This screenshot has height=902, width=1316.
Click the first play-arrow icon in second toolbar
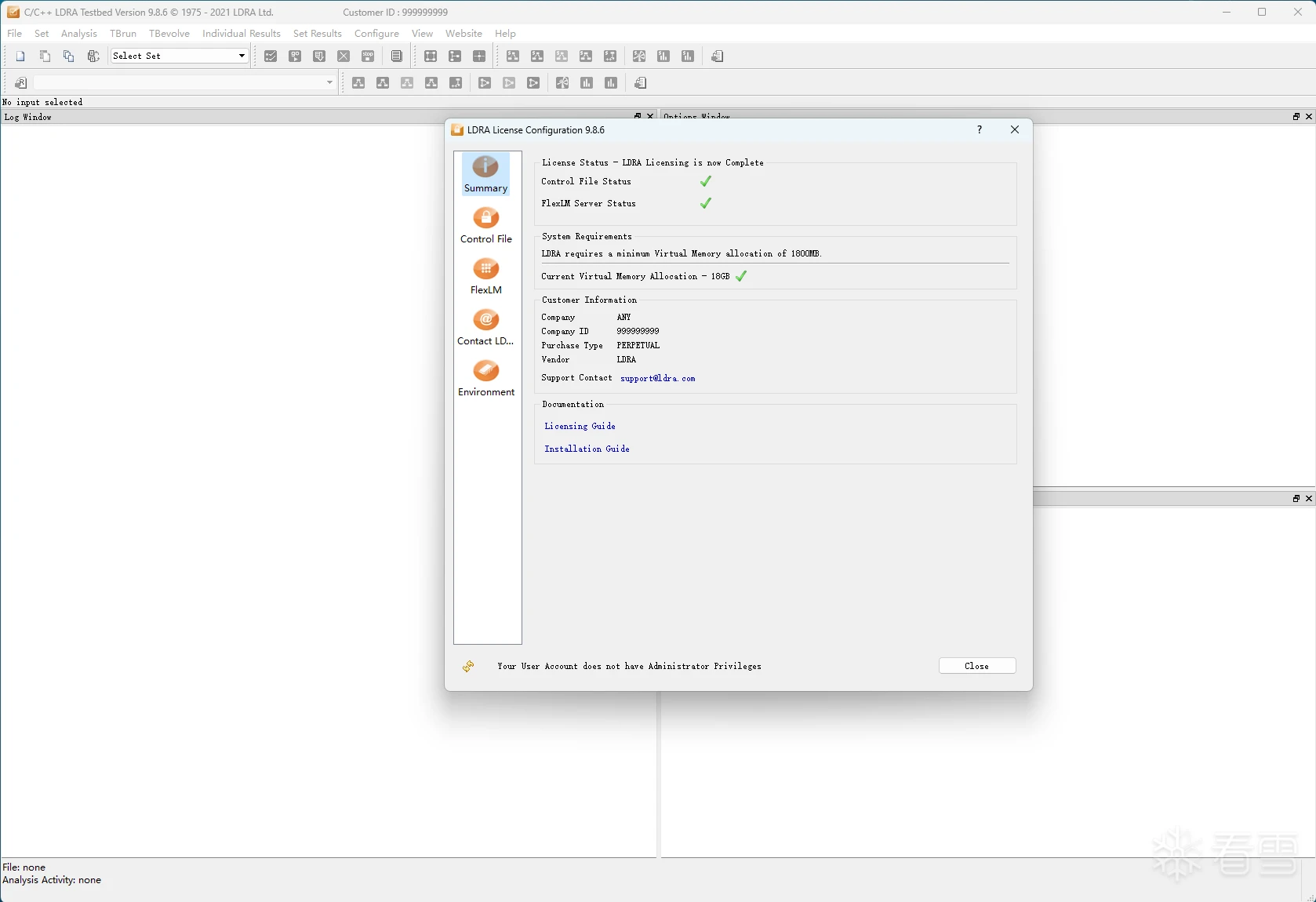pyautogui.click(x=485, y=83)
